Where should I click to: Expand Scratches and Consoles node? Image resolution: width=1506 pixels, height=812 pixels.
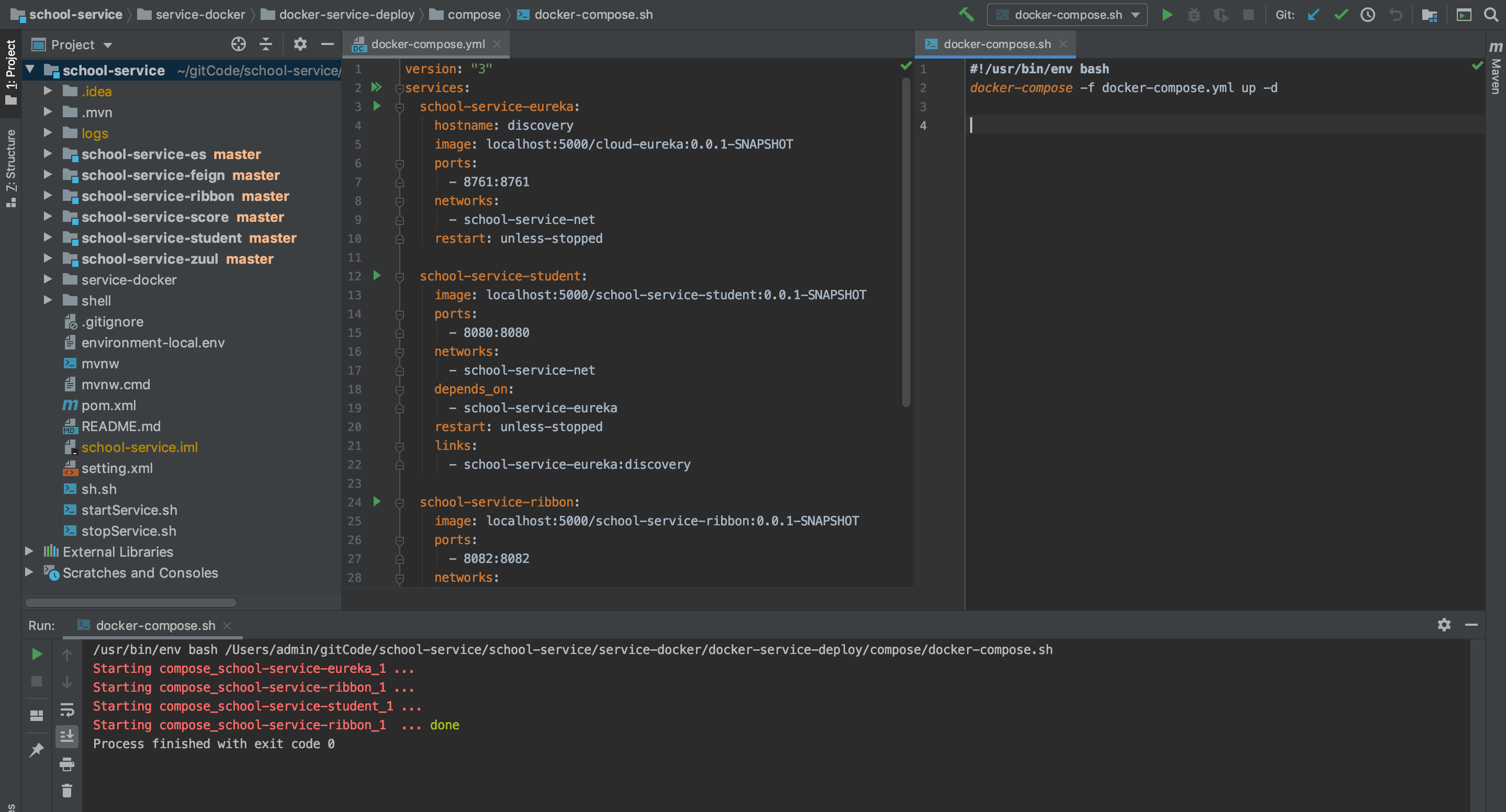coord(29,572)
